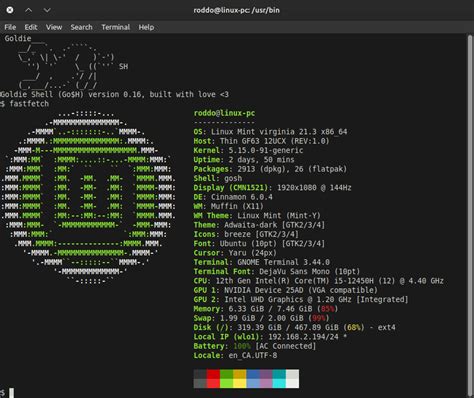Click the 'Swap: 1.99 GiB / 2.00 GiB' line
This screenshot has height=398, width=474.
[262, 318]
